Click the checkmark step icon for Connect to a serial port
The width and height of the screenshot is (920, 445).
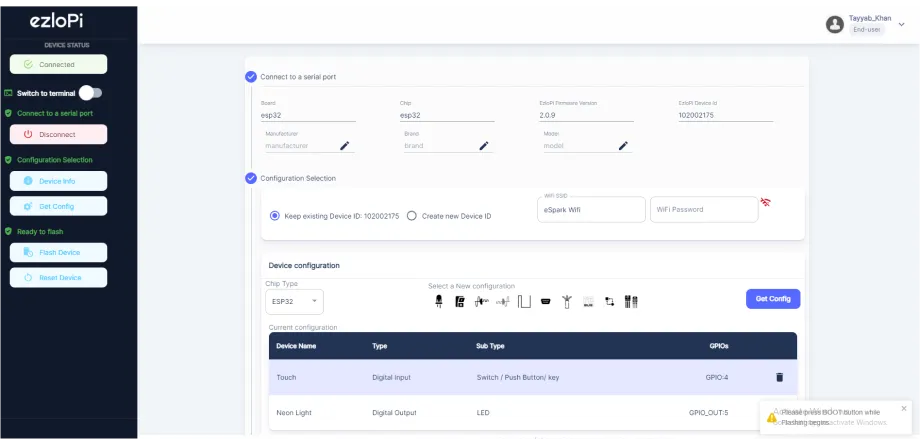[251, 77]
